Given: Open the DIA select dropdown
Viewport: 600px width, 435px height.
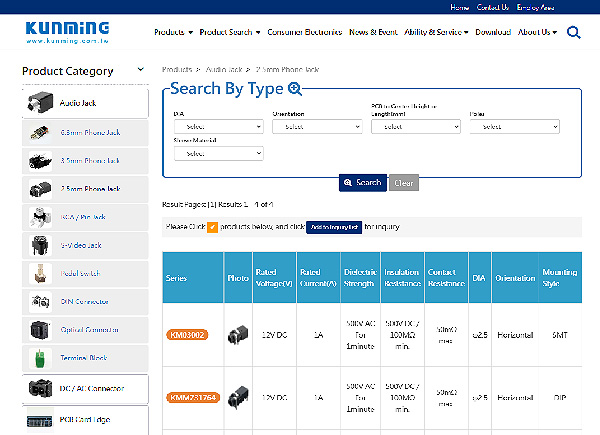Looking at the screenshot, I should (x=217, y=127).
